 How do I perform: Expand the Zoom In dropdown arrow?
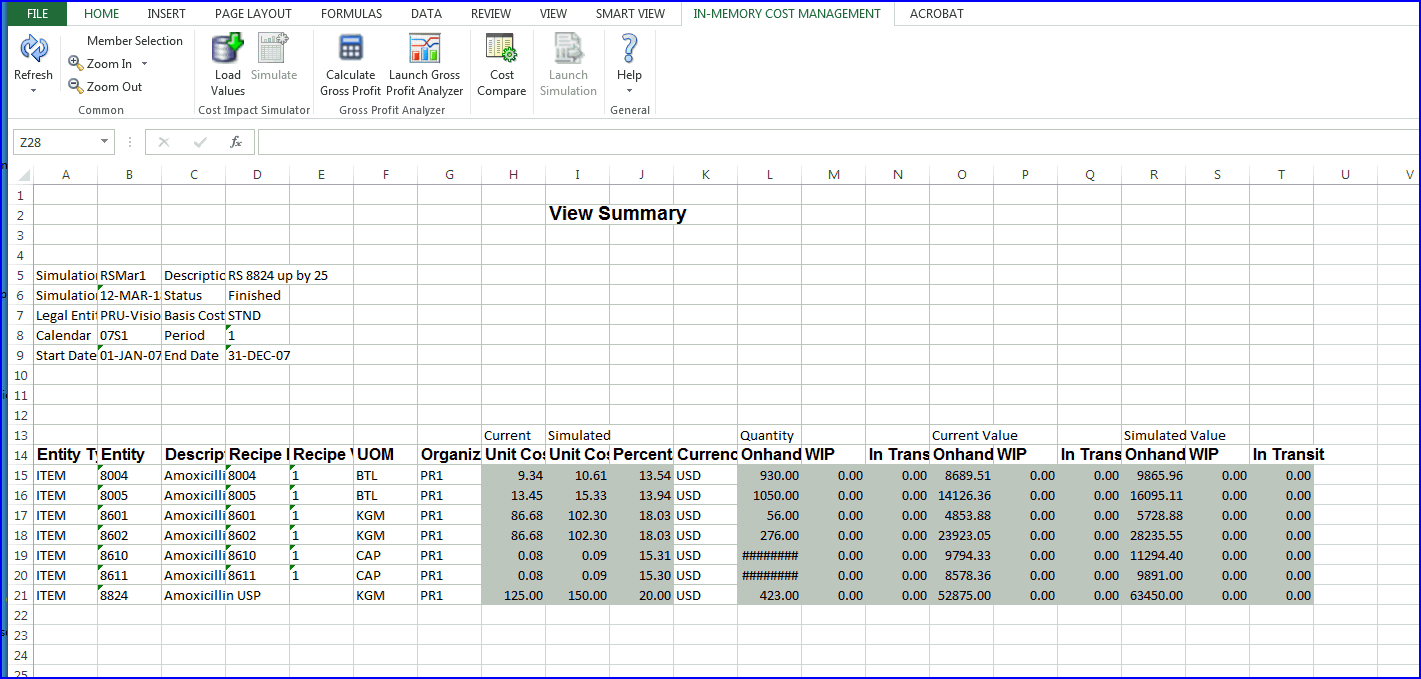[x=144, y=64]
